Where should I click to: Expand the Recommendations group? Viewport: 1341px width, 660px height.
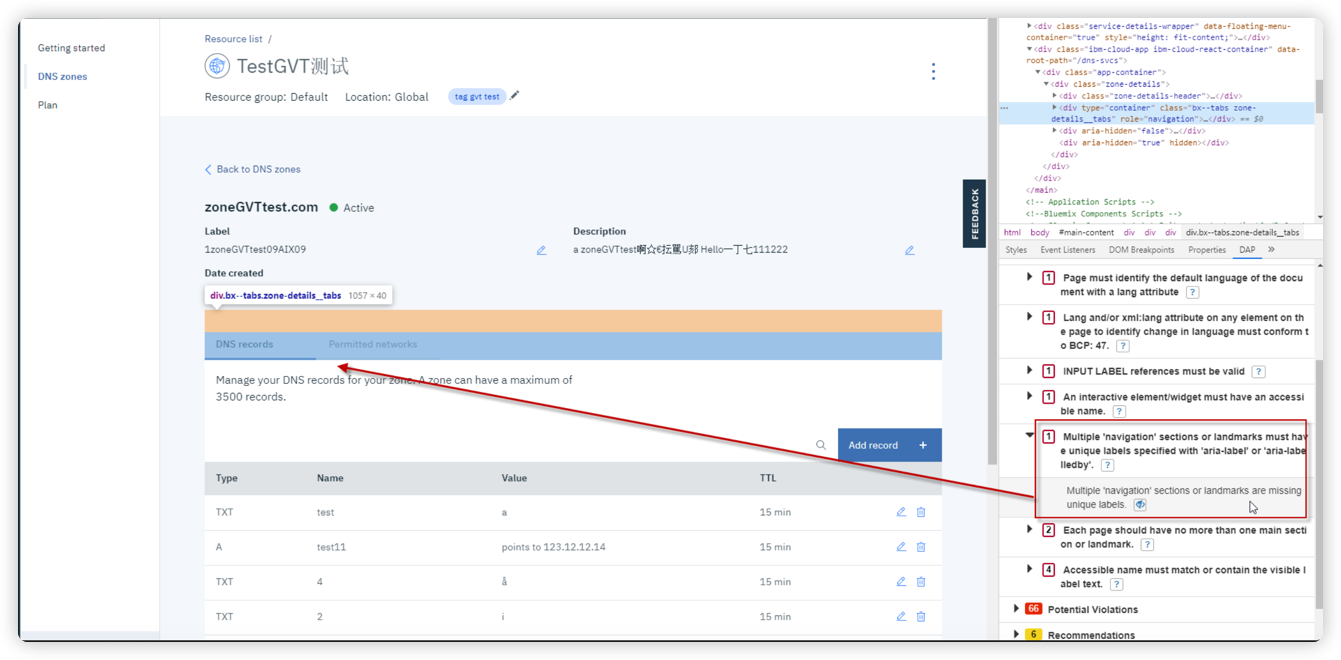[1016, 635]
